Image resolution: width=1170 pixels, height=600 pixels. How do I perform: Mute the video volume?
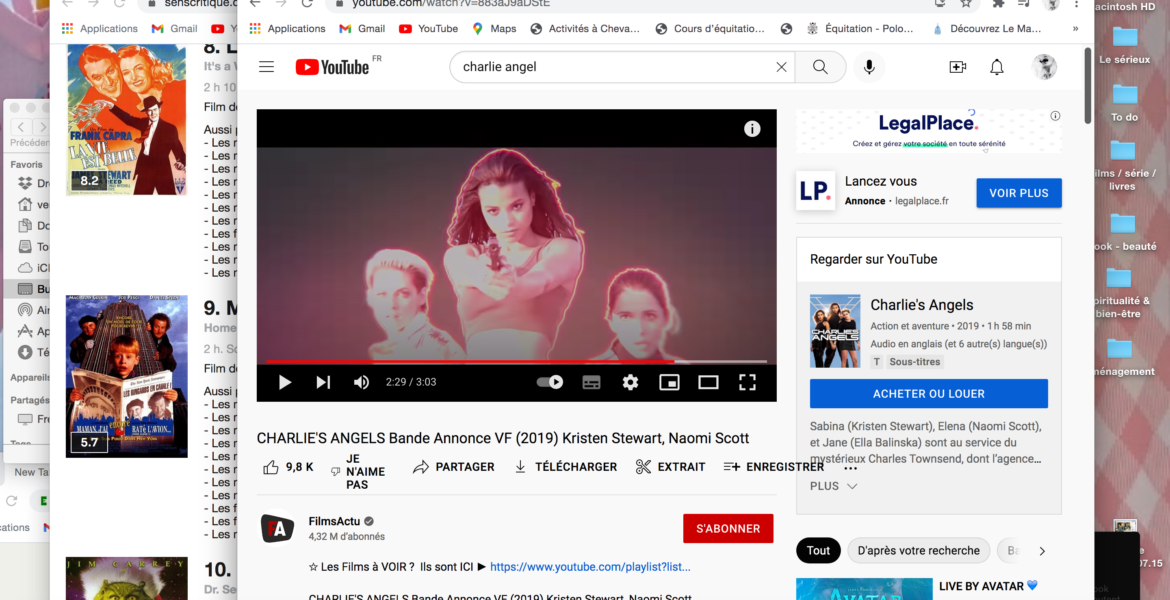click(361, 382)
